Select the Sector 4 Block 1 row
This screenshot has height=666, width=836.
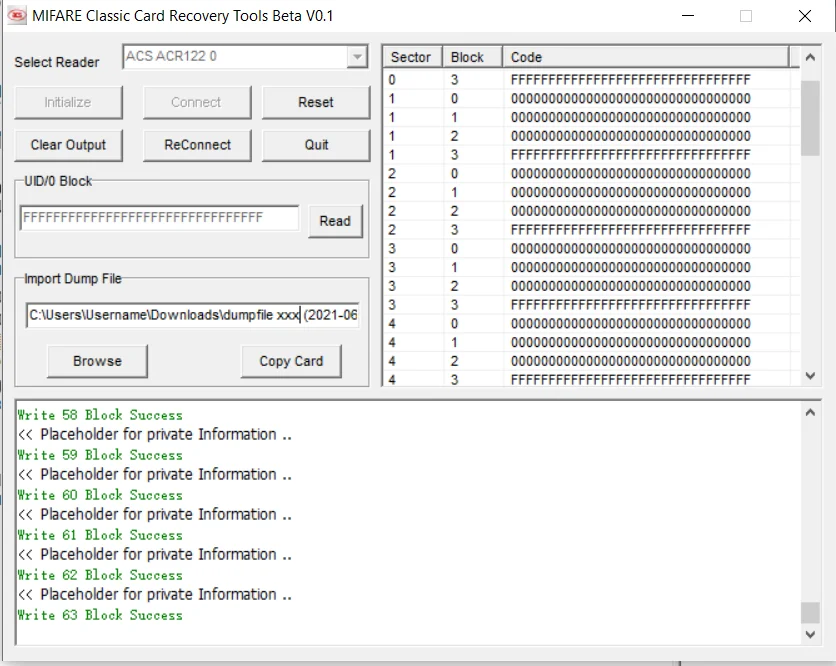pyautogui.click(x=592, y=342)
